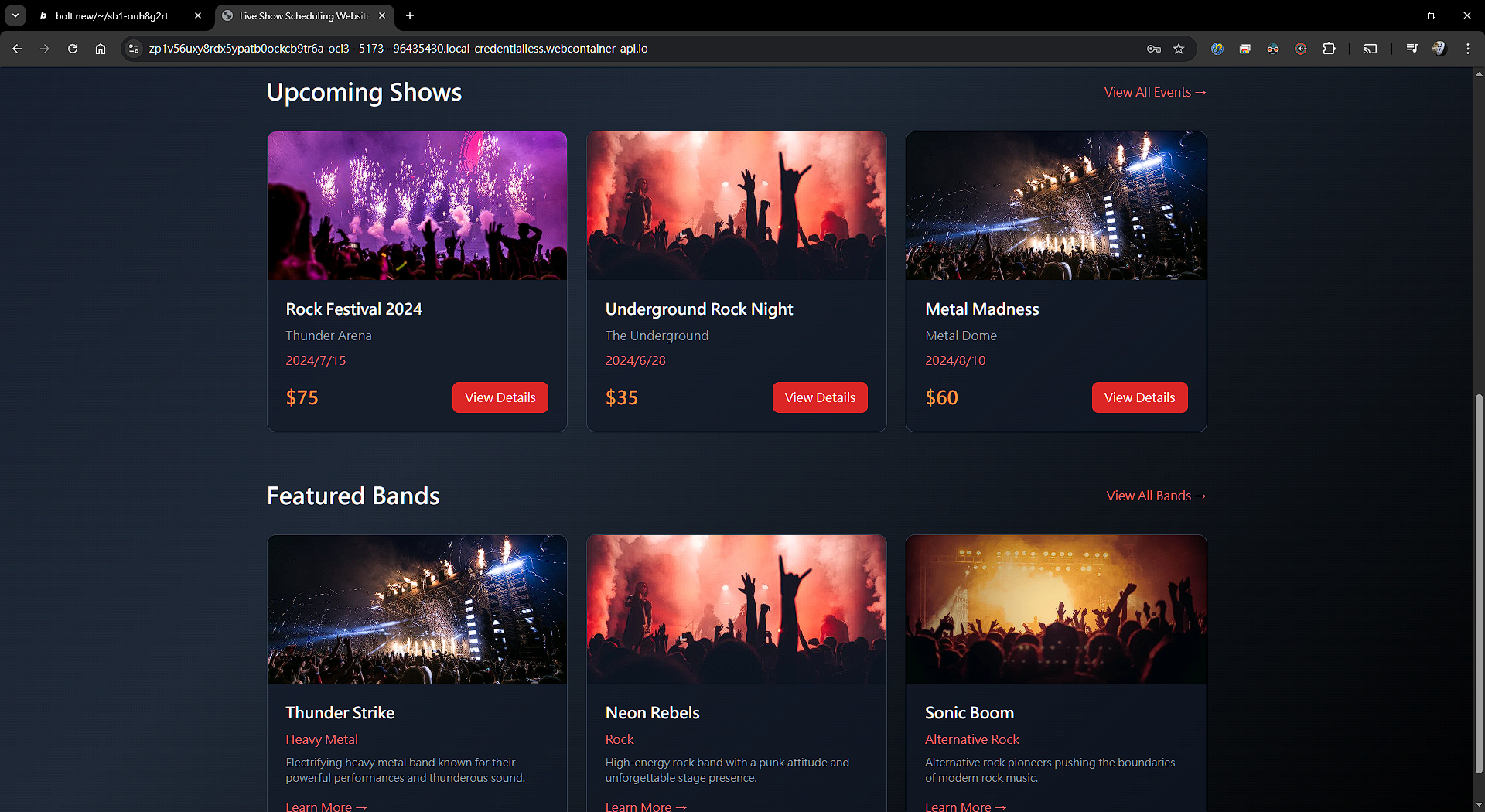This screenshot has width=1485, height=812.
Task: Open View All Bands link
Action: tap(1156, 496)
